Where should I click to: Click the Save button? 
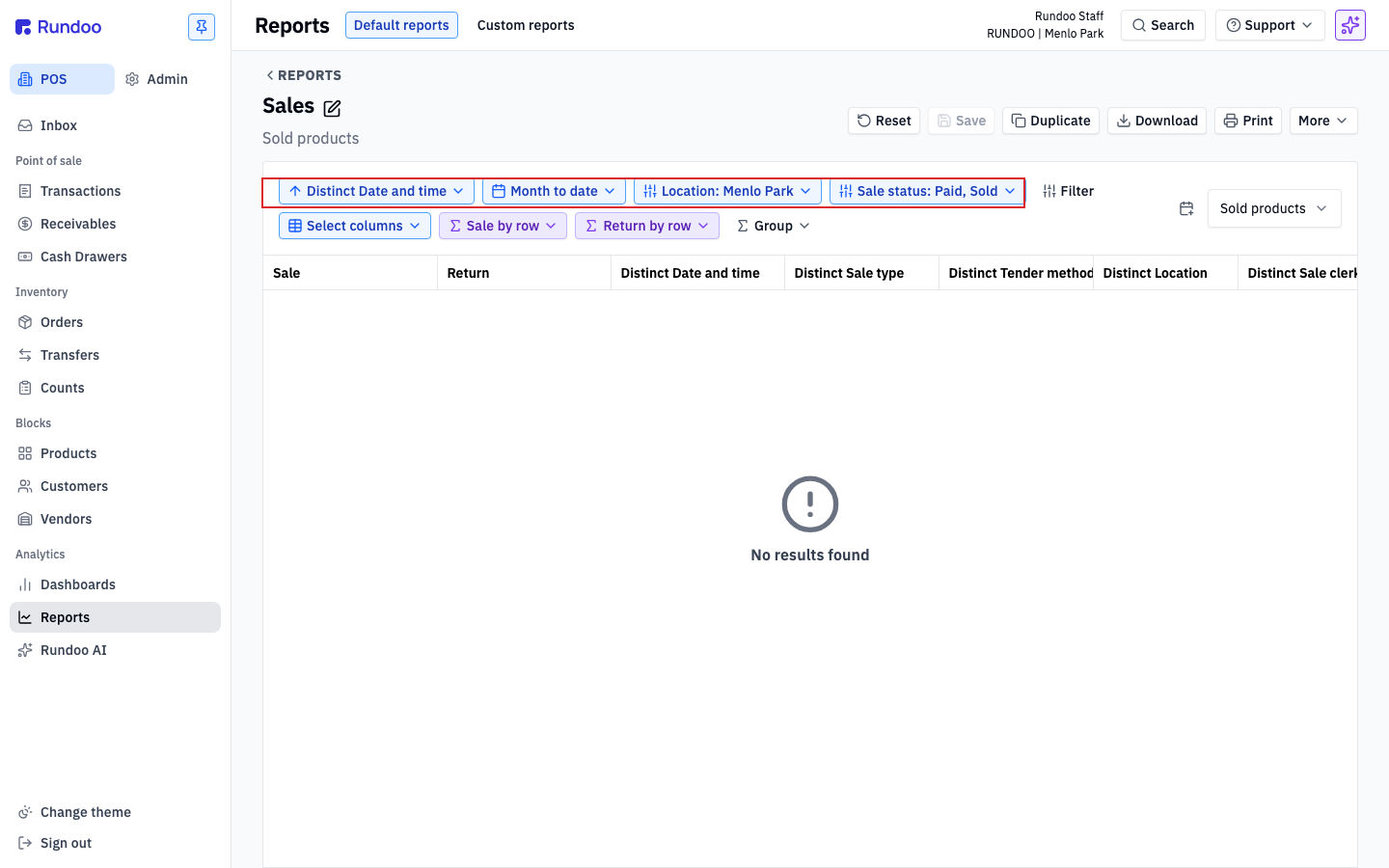click(961, 121)
